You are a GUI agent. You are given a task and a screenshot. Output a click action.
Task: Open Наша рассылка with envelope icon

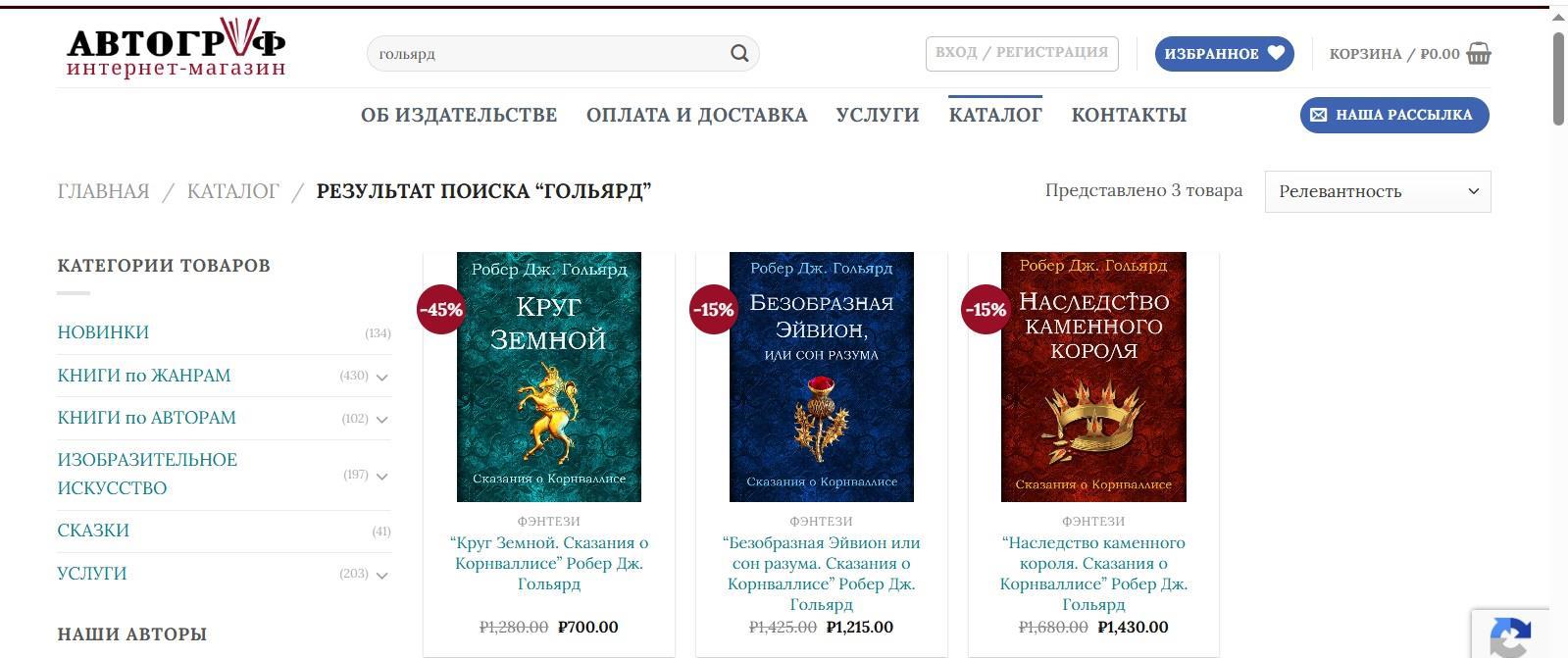[x=1394, y=115]
